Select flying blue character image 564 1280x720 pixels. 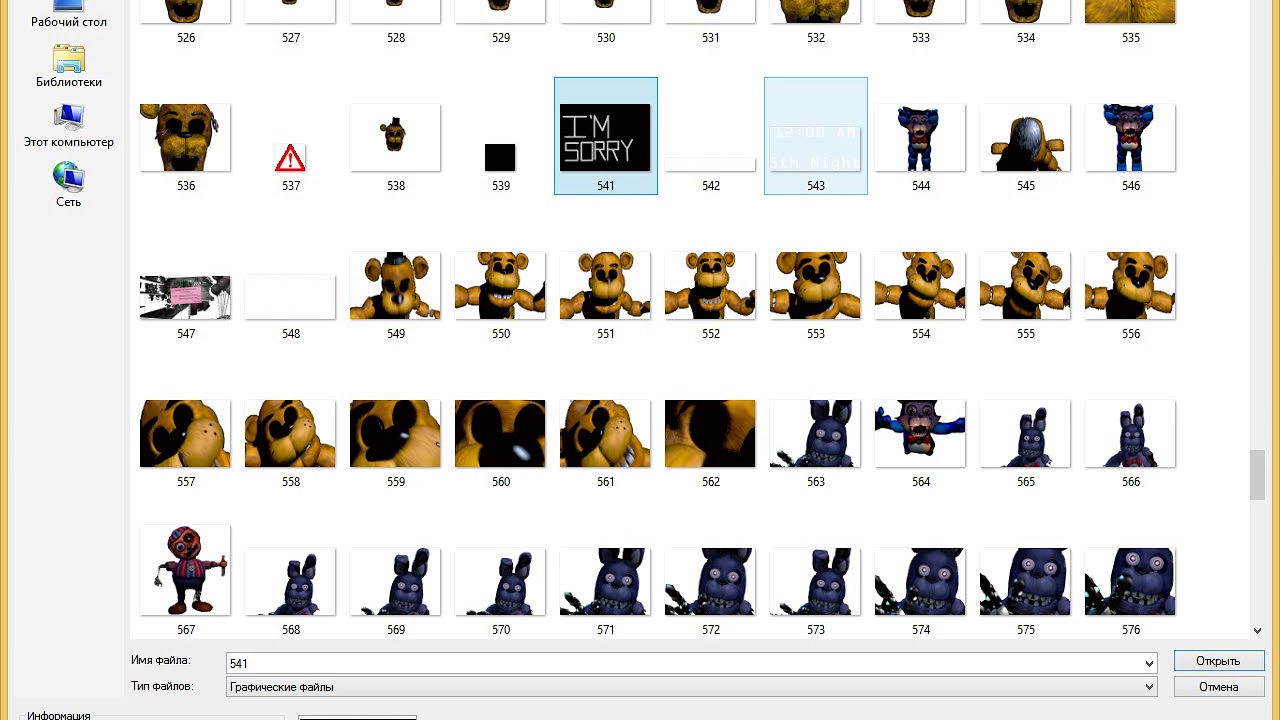(920, 433)
